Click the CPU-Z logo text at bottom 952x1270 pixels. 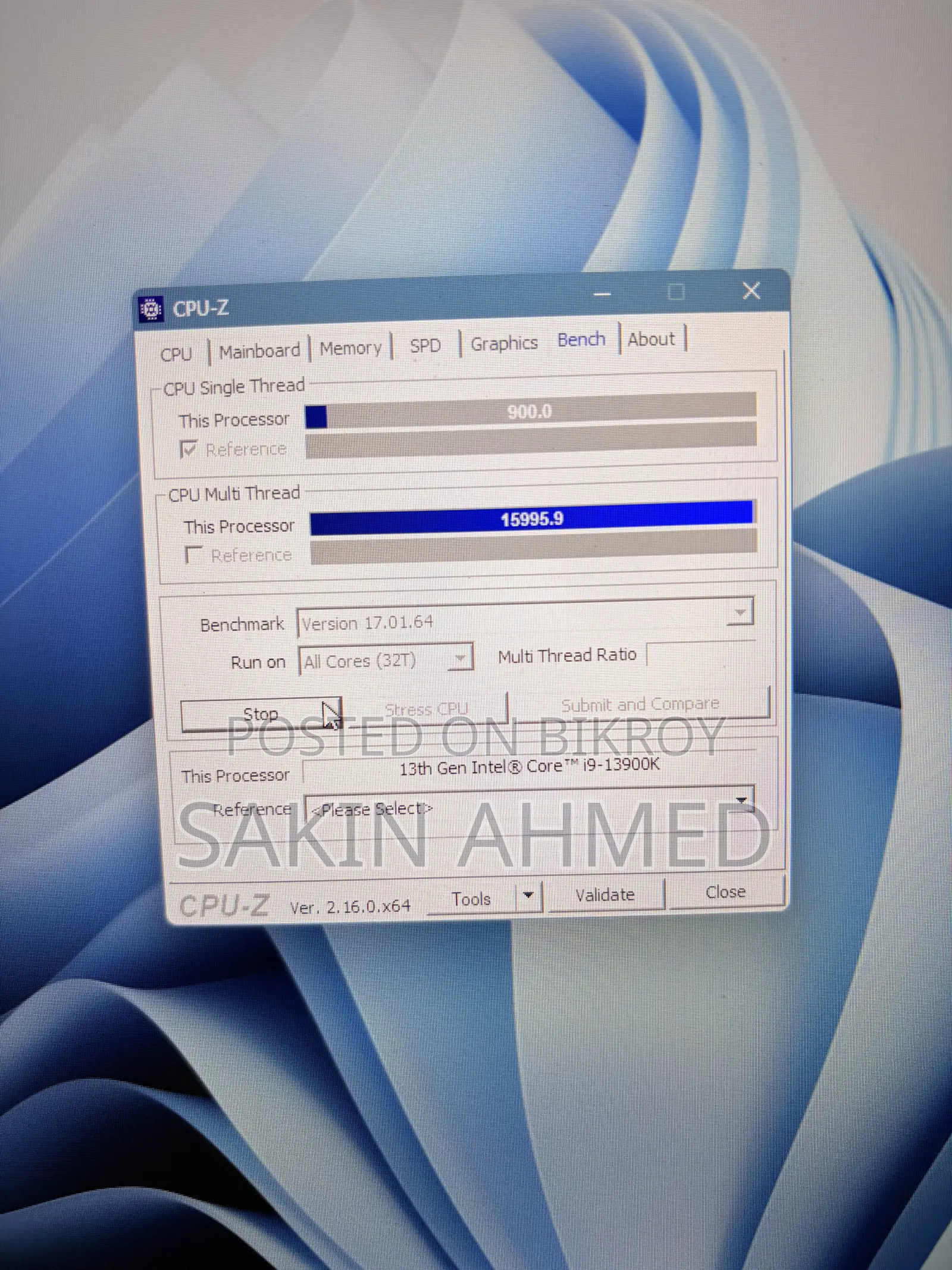(224, 906)
